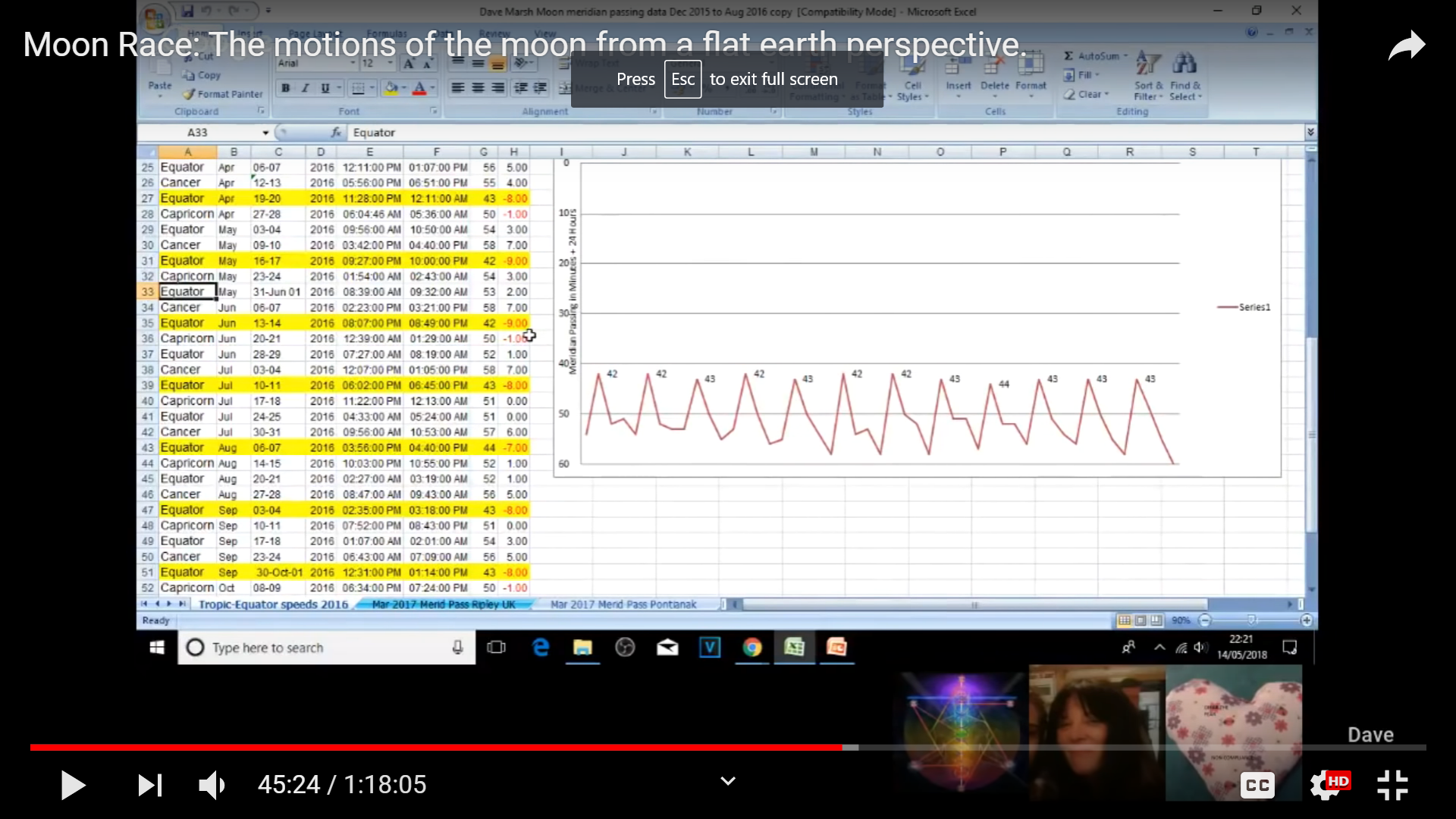Image resolution: width=1456 pixels, height=819 pixels.
Task: Open the Arial font name dropdown
Action: 353,64
